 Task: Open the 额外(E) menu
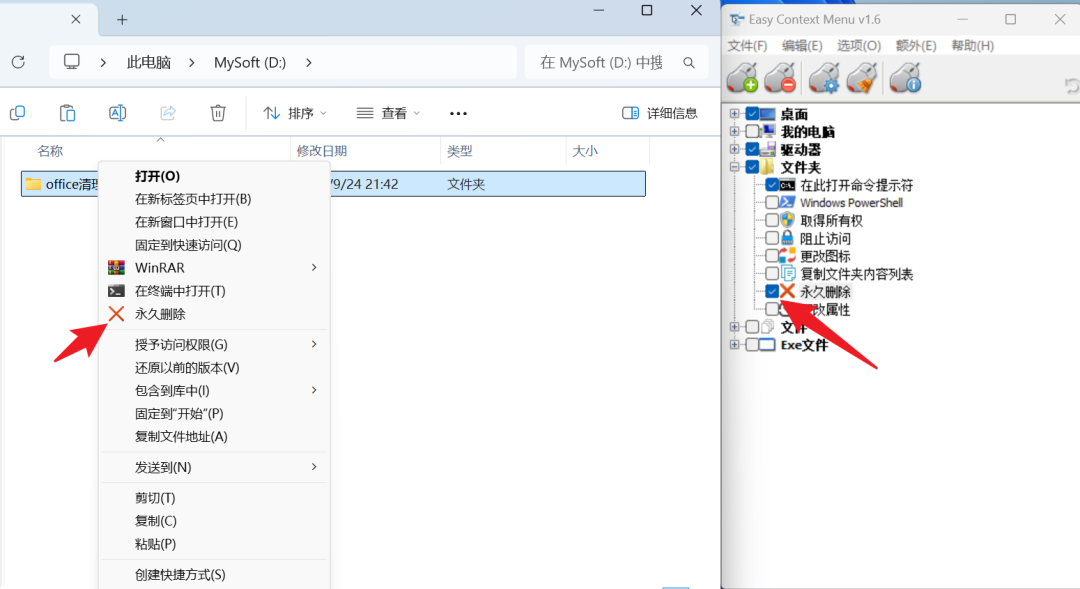pos(915,46)
